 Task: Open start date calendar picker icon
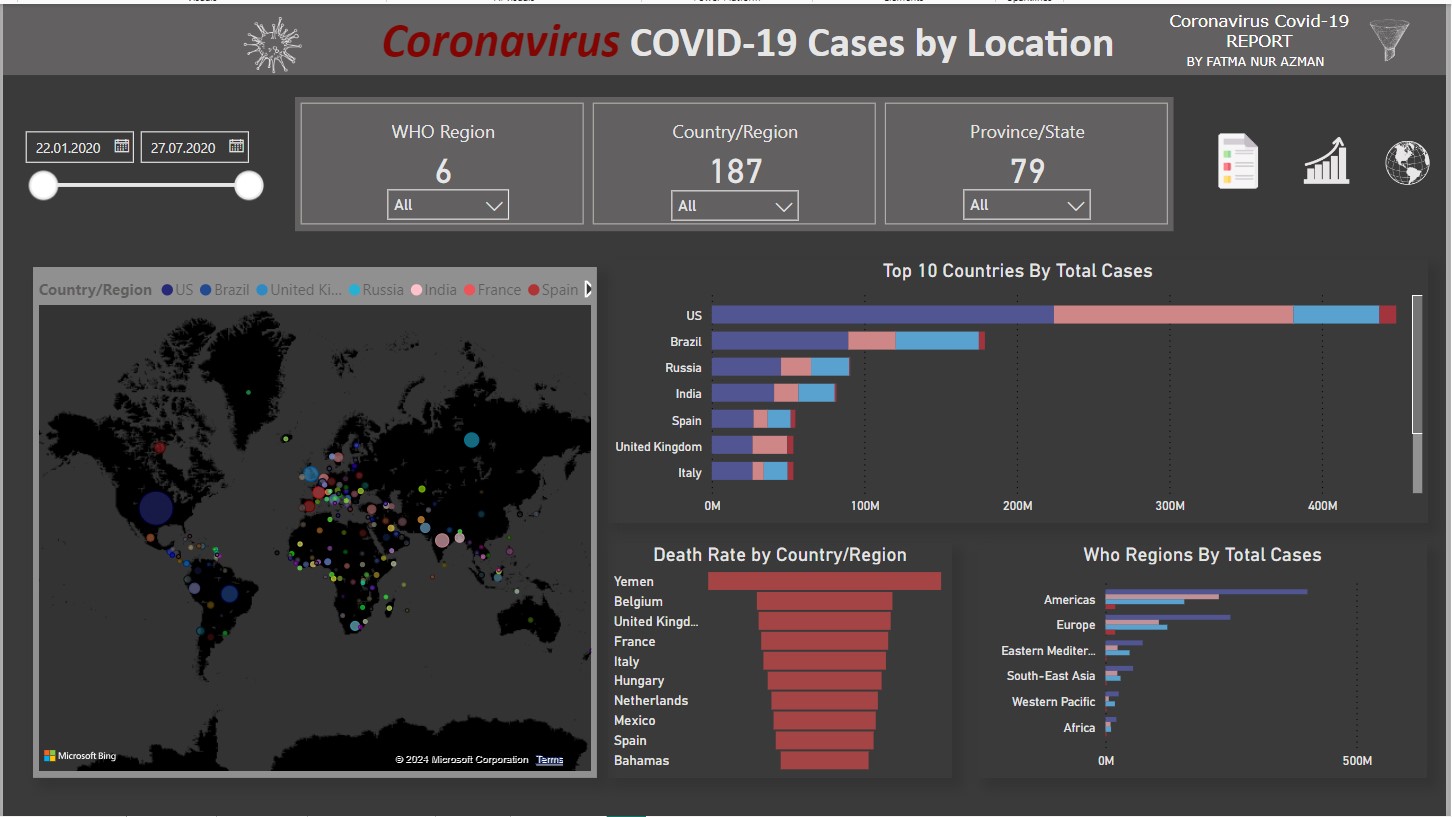click(121, 146)
